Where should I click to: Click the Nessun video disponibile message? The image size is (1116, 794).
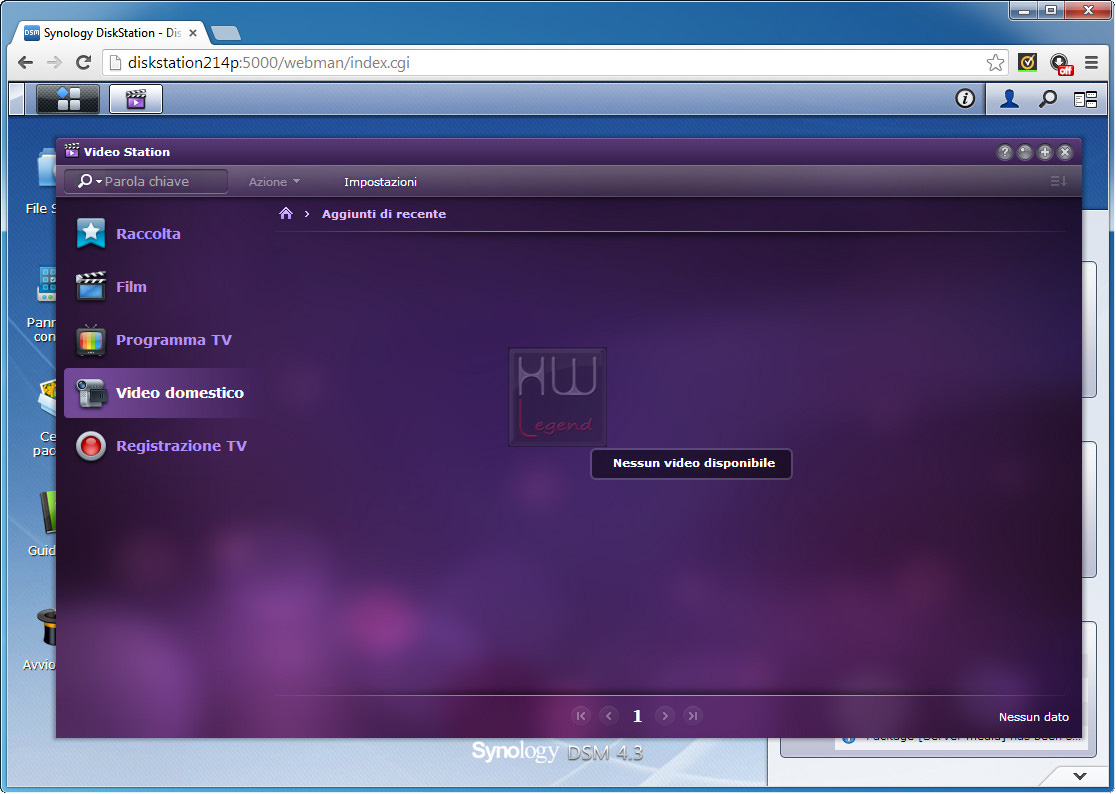click(x=692, y=463)
